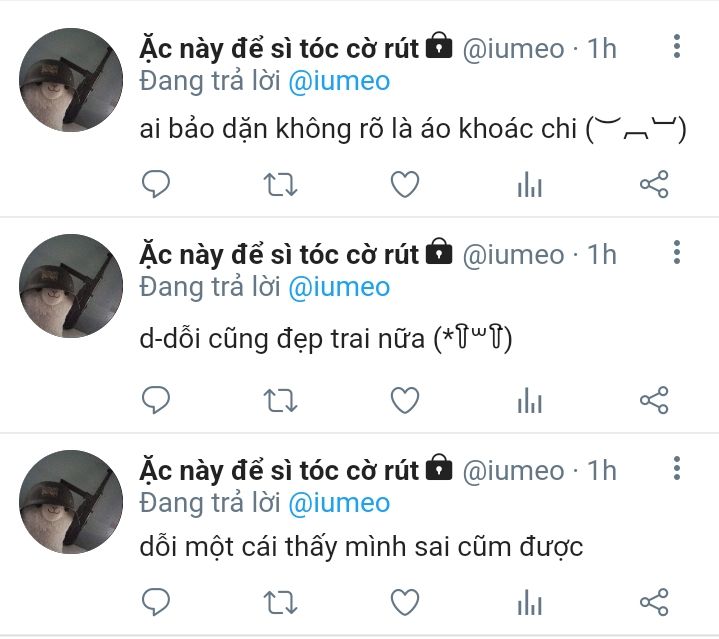Share the 'd-dỗi cũng đẹp trai' tweet

[x=654, y=400]
